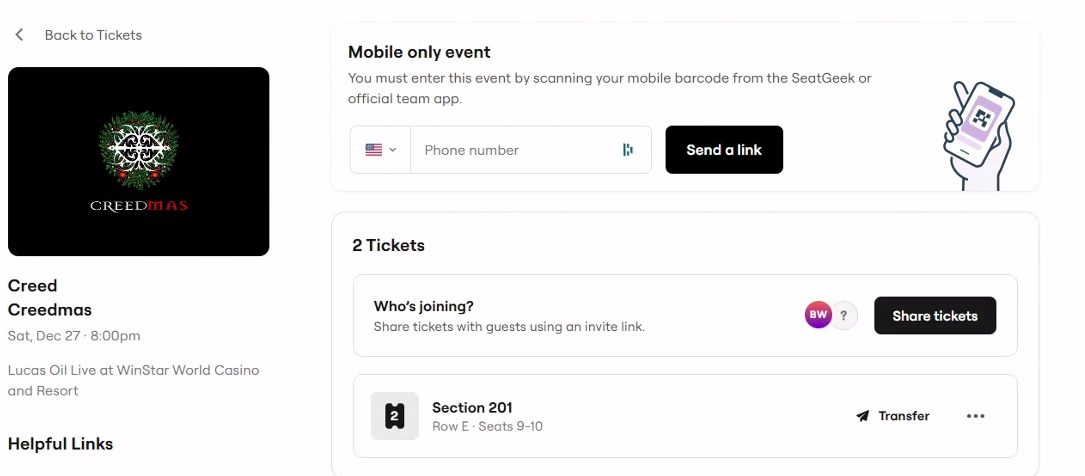The image size is (1085, 476).
Task: Open the three-dot more options menu
Action: 976,416
